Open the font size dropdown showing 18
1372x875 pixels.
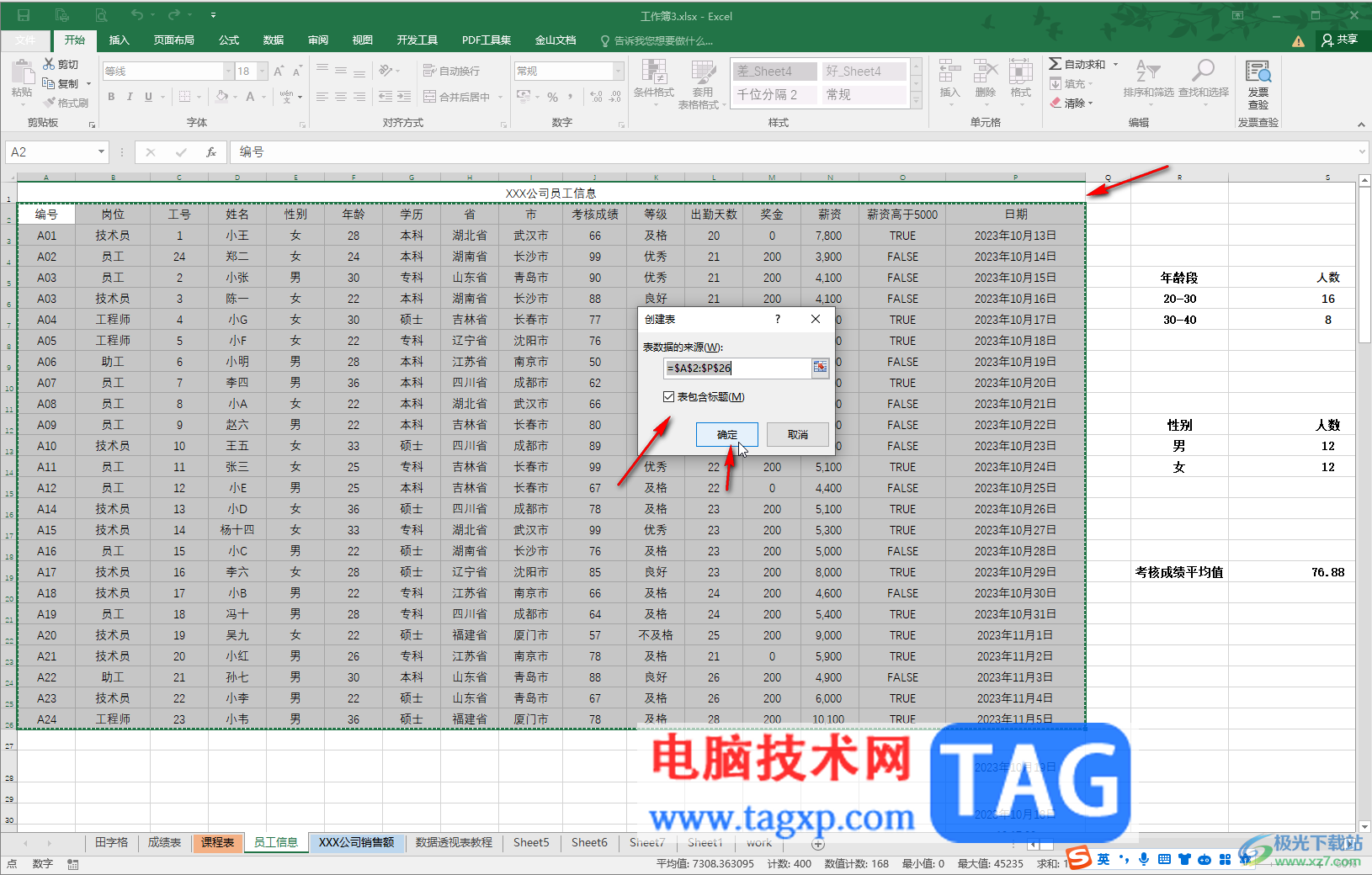click(263, 72)
